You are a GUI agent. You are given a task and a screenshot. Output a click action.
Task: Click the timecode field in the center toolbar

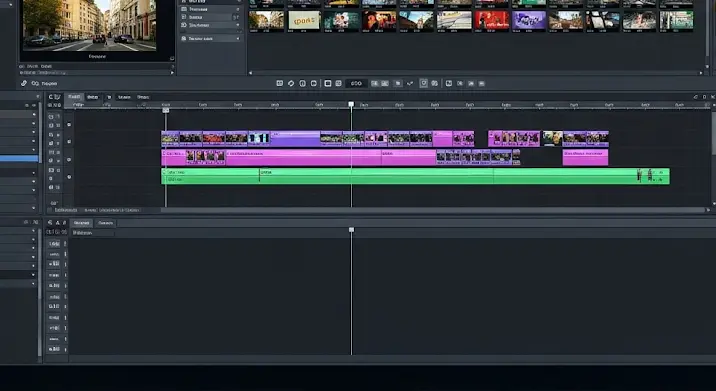click(x=356, y=83)
